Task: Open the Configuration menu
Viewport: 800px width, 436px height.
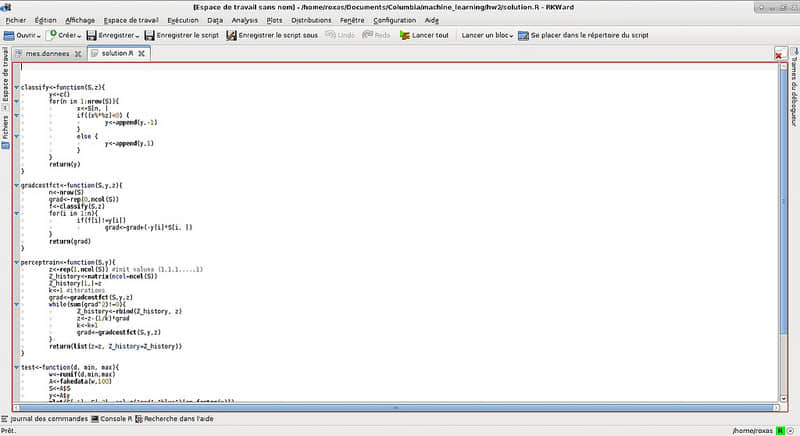Action: [x=394, y=20]
